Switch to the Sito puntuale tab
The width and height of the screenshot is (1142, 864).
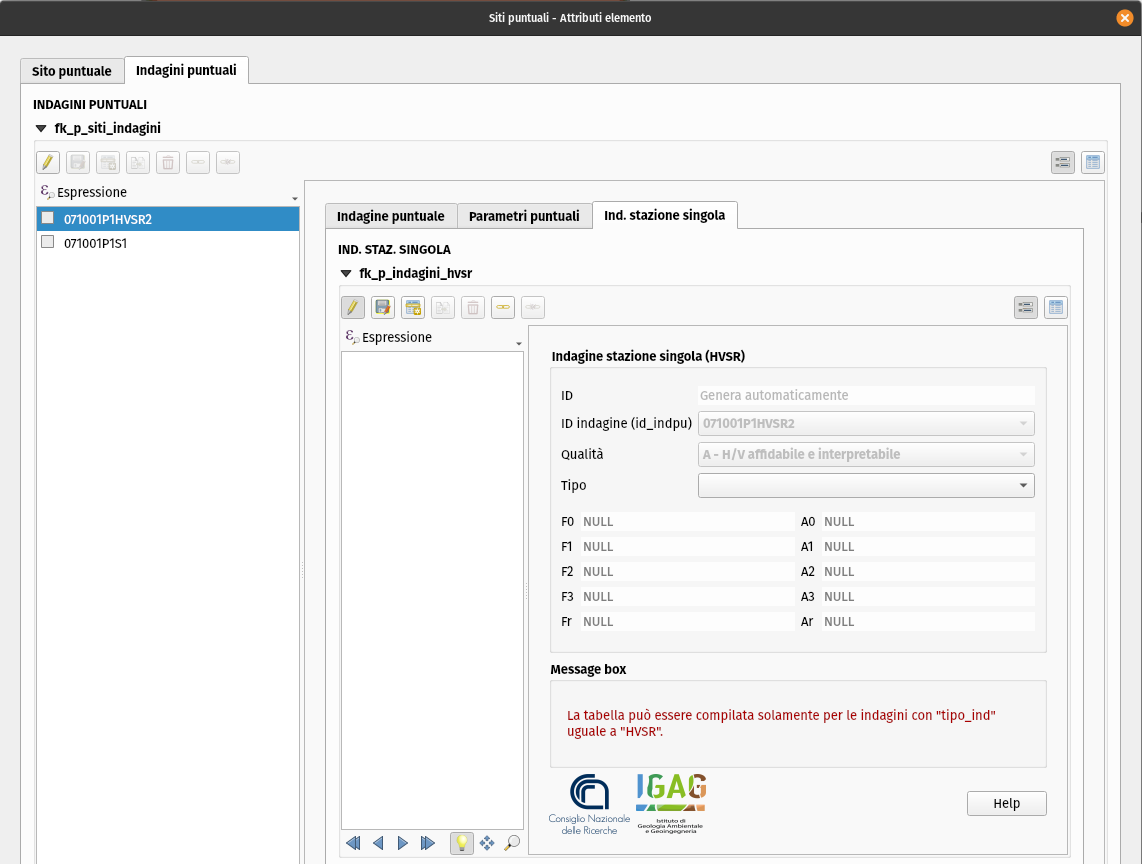[72, 71]
